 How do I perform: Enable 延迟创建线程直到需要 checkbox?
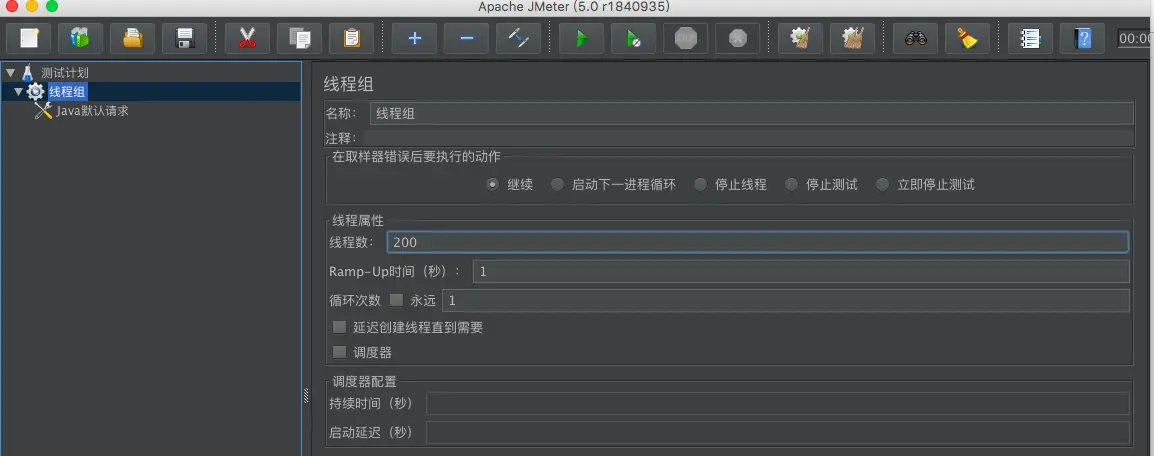coord(339,327)
